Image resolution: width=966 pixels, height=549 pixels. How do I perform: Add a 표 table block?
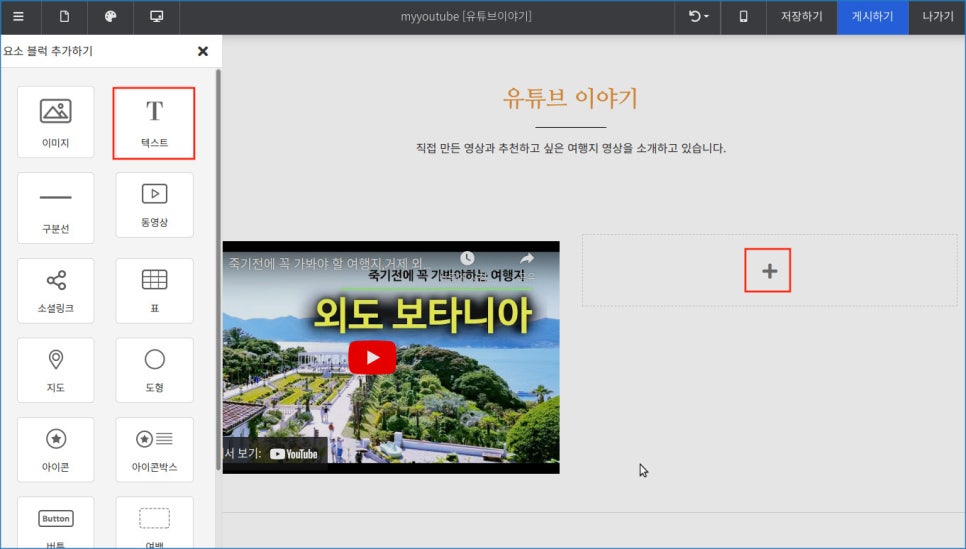coord(154,290)
